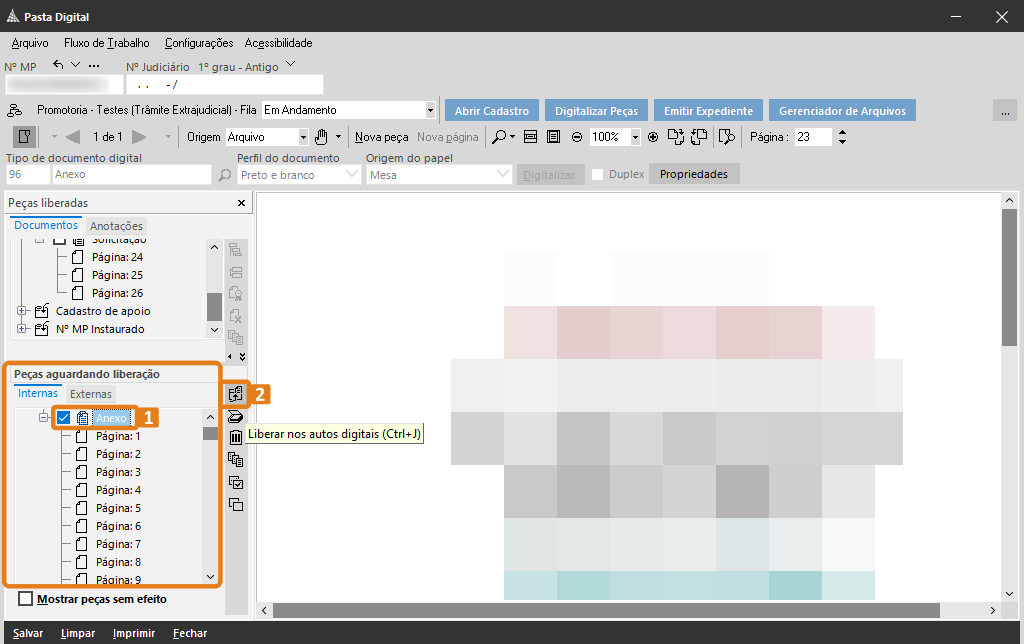
Task: Click the workflow people icon before Promotoria
Action: click(14, 110)
